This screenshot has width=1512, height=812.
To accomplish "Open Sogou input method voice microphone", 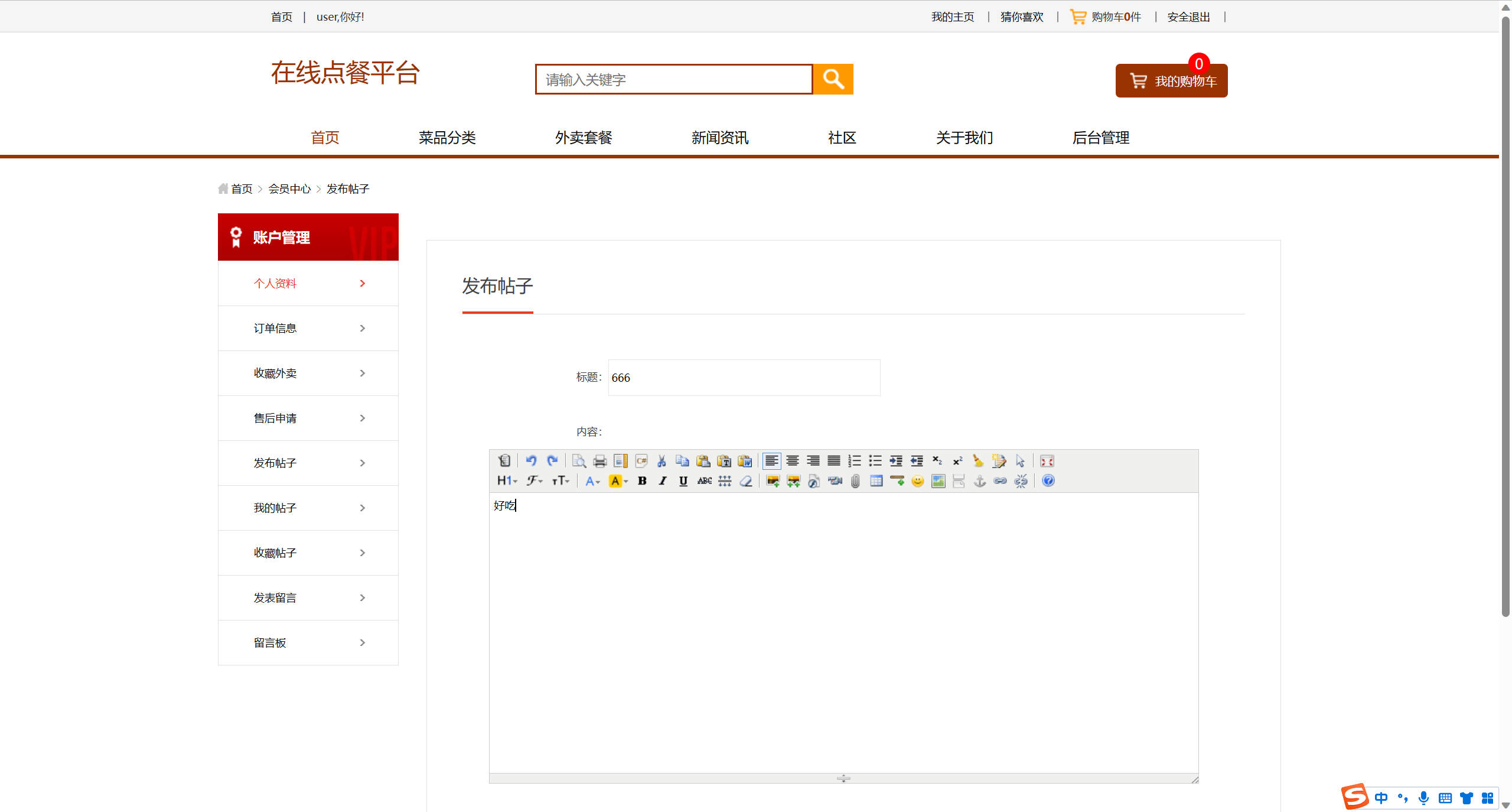I will [1424, 798].
